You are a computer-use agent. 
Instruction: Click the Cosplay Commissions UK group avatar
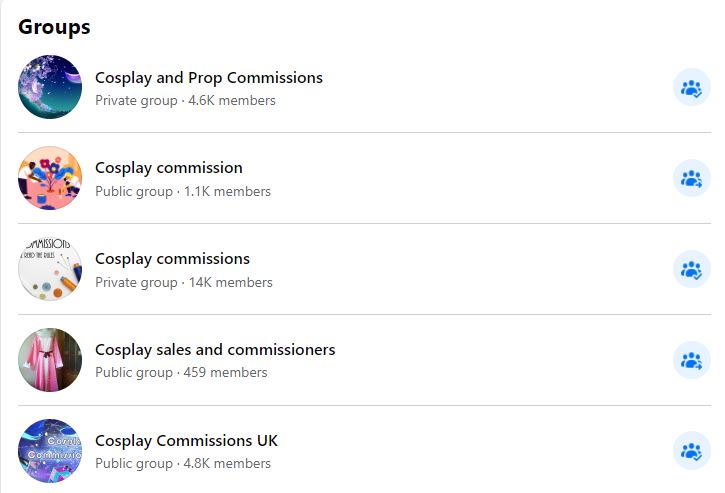point(50,452)
